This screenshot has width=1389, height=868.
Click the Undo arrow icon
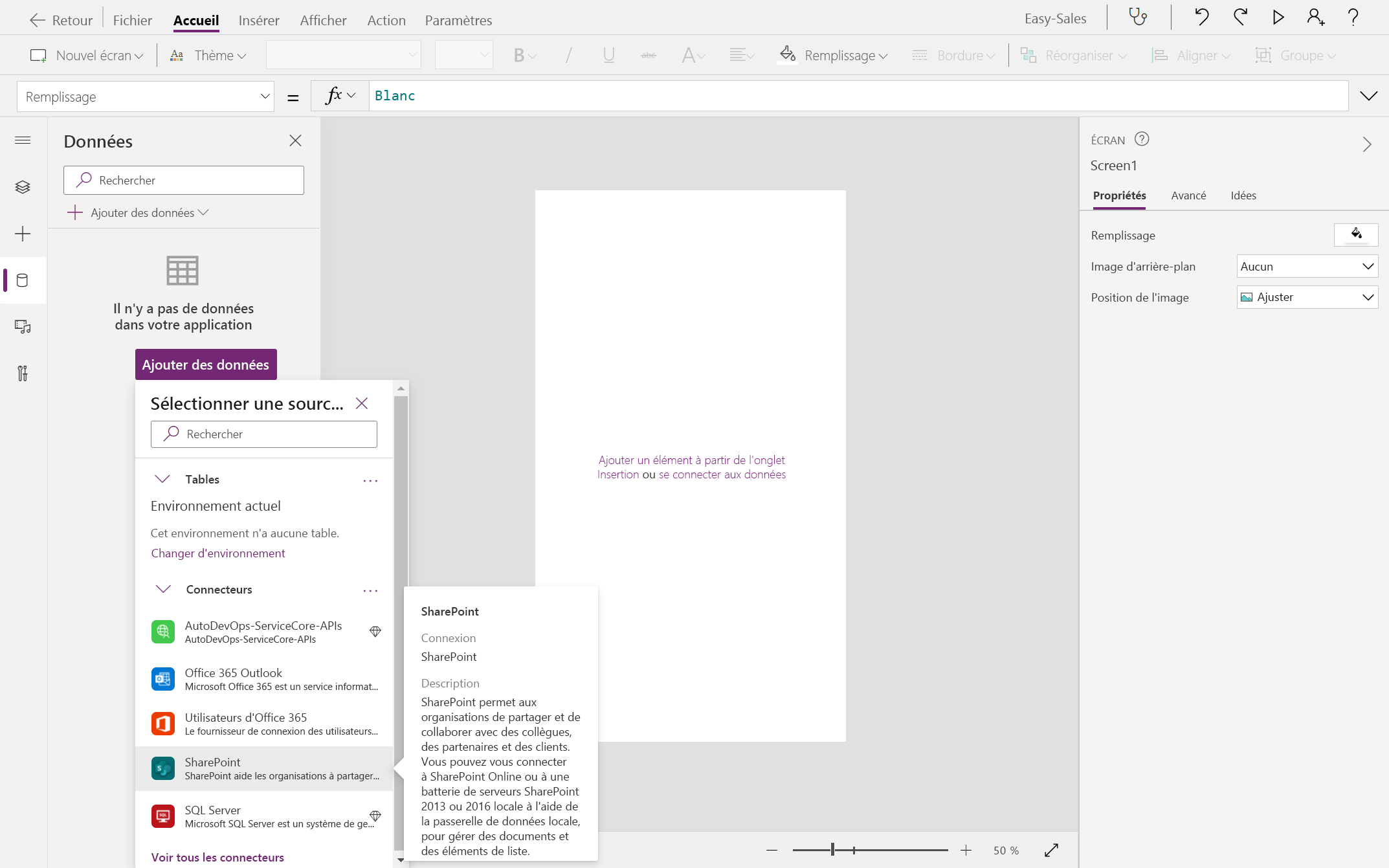[x=1202, y=17]
